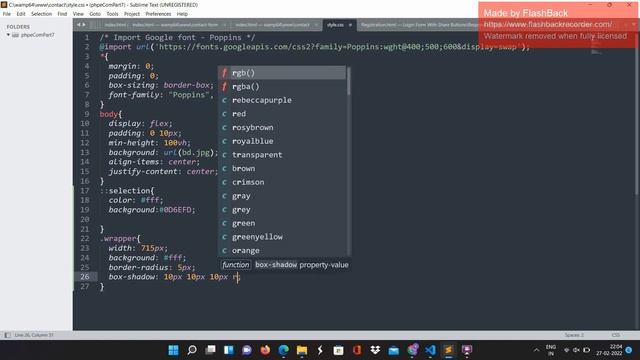Open the Goto menu
Viewport: 640px width, 360px height.
click(95, 14)
